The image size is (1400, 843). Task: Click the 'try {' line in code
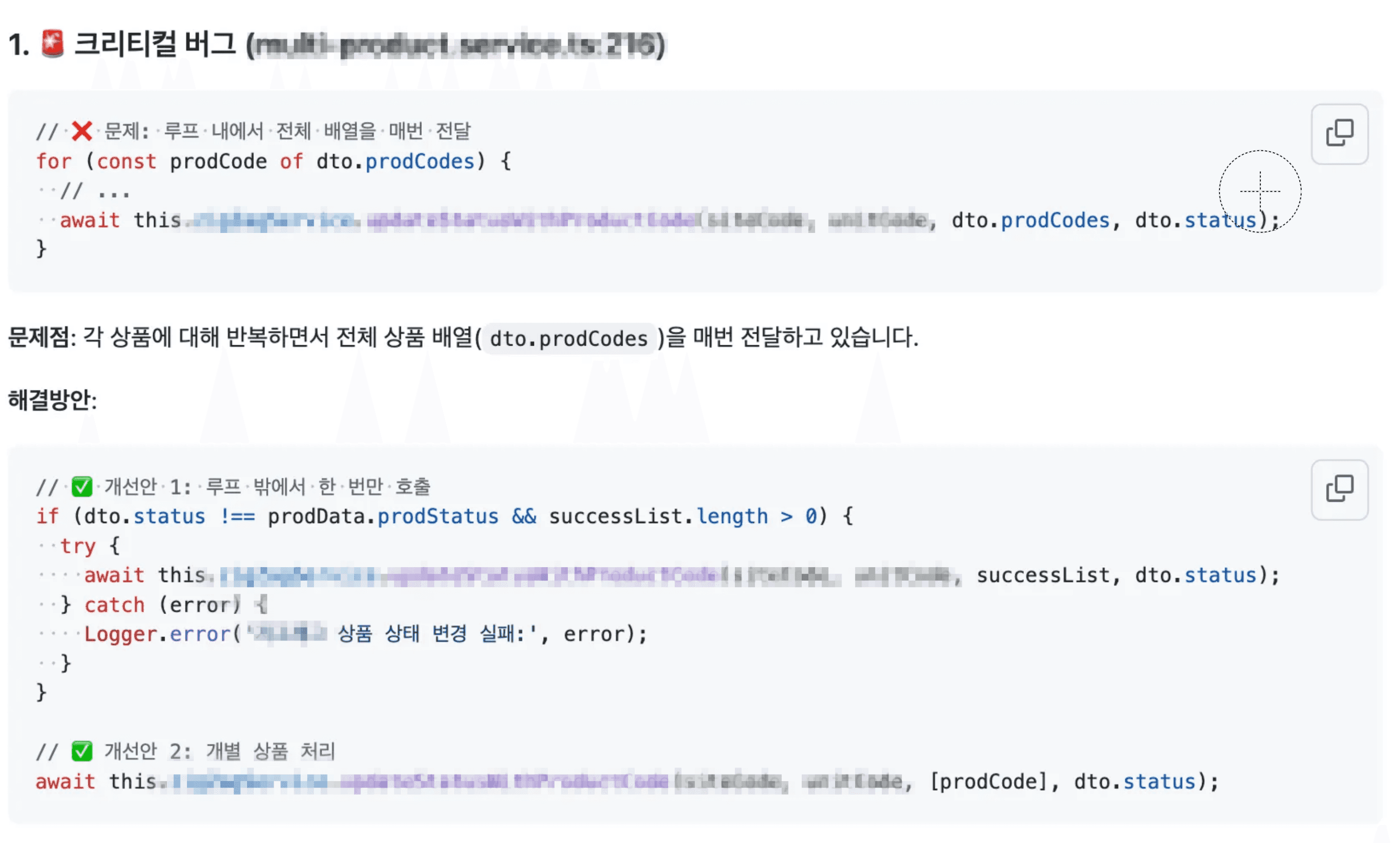pyautogui.click(x=90, y=546)
